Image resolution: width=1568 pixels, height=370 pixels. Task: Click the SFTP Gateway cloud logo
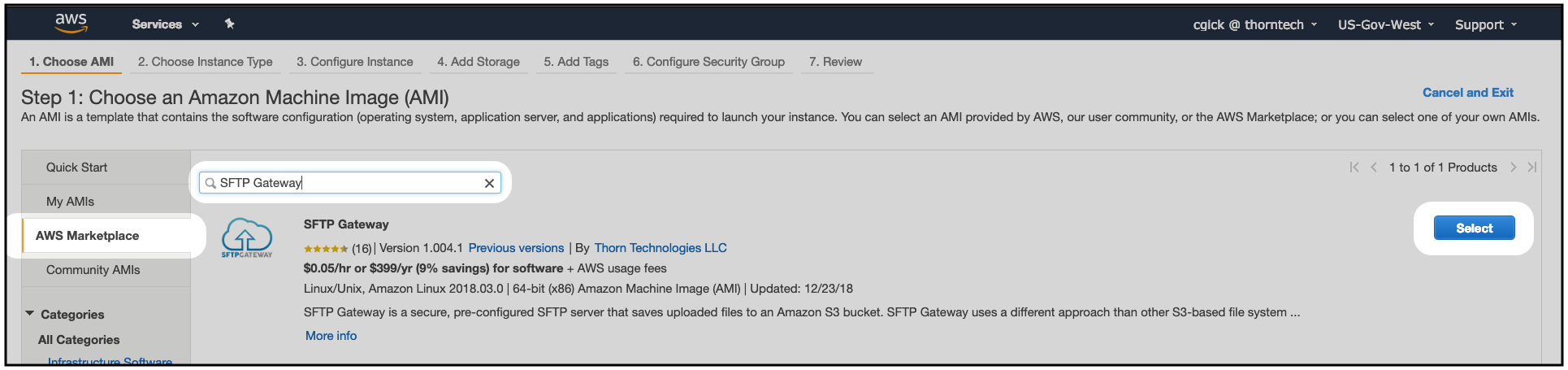click(247, 237)
